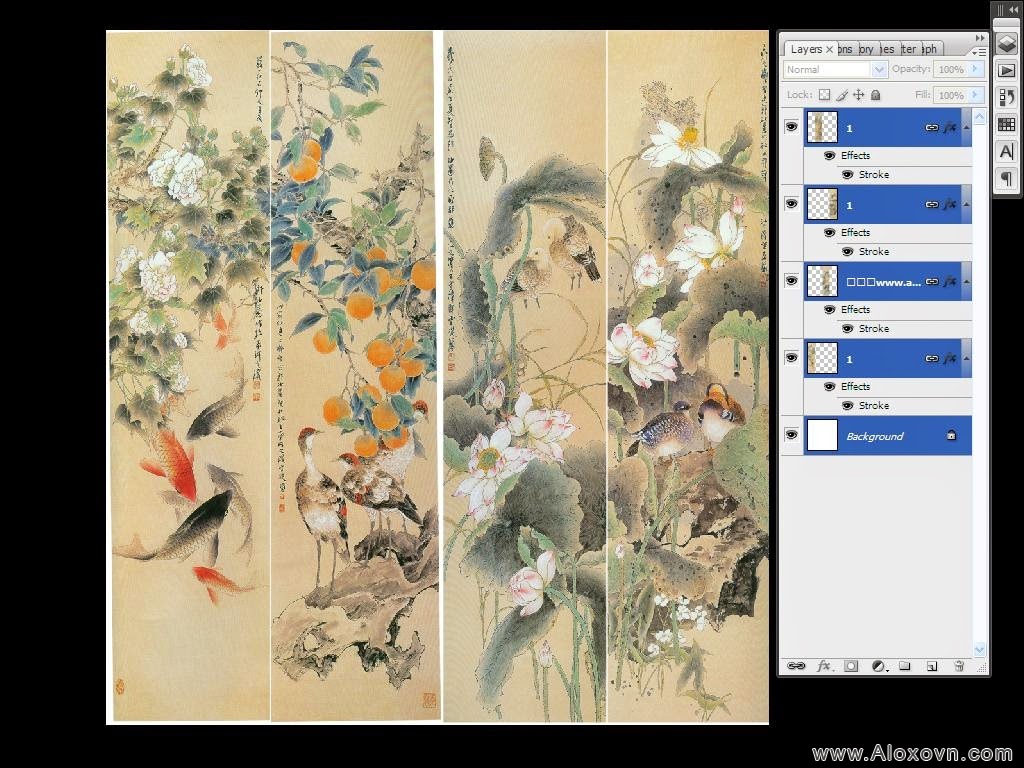Switch to the 'ons' Actions tab
This screenshot has height=768, width=1024.
(846, 49)
